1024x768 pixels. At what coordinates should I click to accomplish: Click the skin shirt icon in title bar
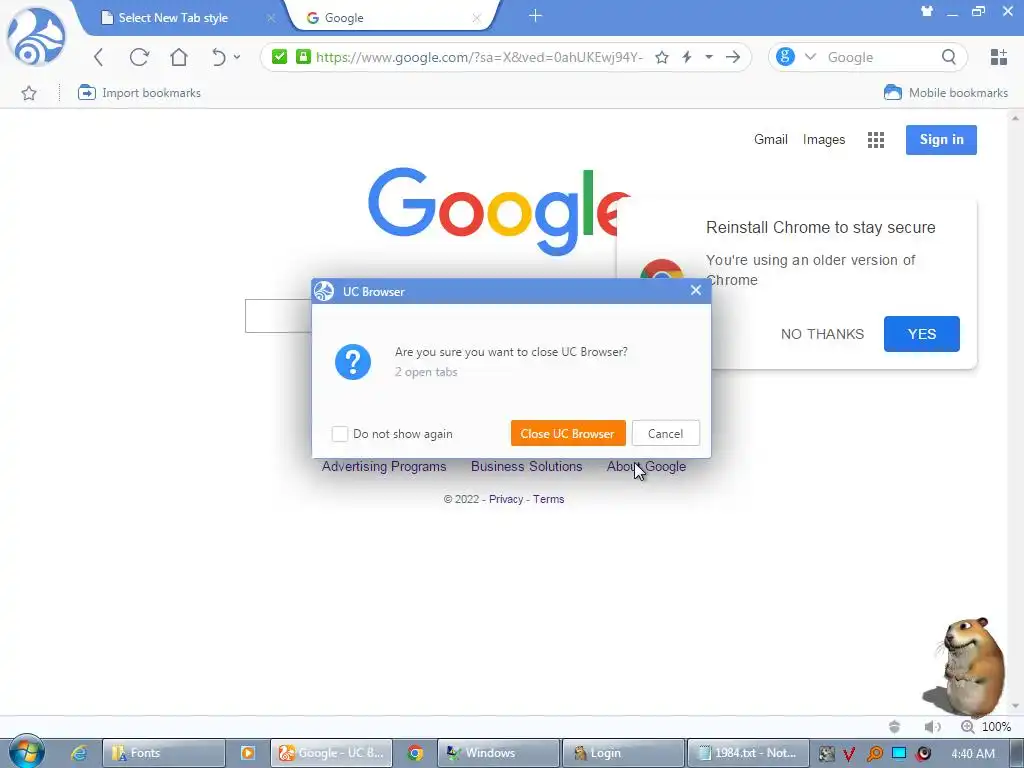pos(927,11)
